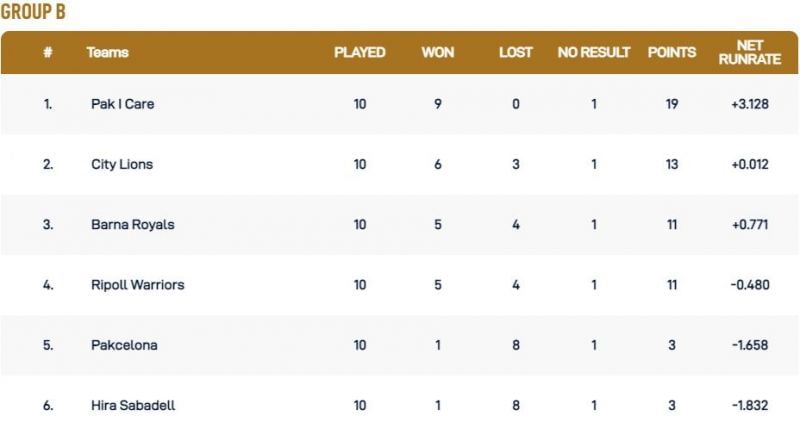Click the Won column header
The image size is (800, 428).
[x=438, y=53]
